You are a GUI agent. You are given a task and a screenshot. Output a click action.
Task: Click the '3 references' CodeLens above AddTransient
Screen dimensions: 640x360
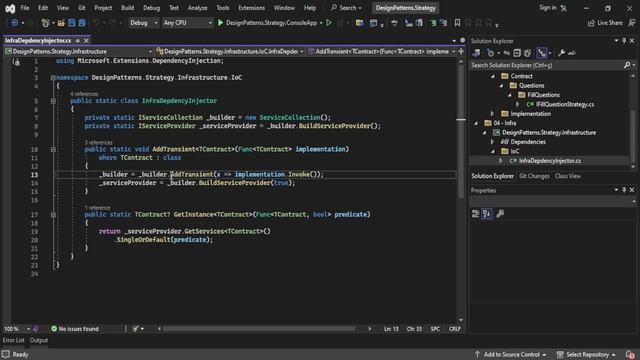[98, 143]
